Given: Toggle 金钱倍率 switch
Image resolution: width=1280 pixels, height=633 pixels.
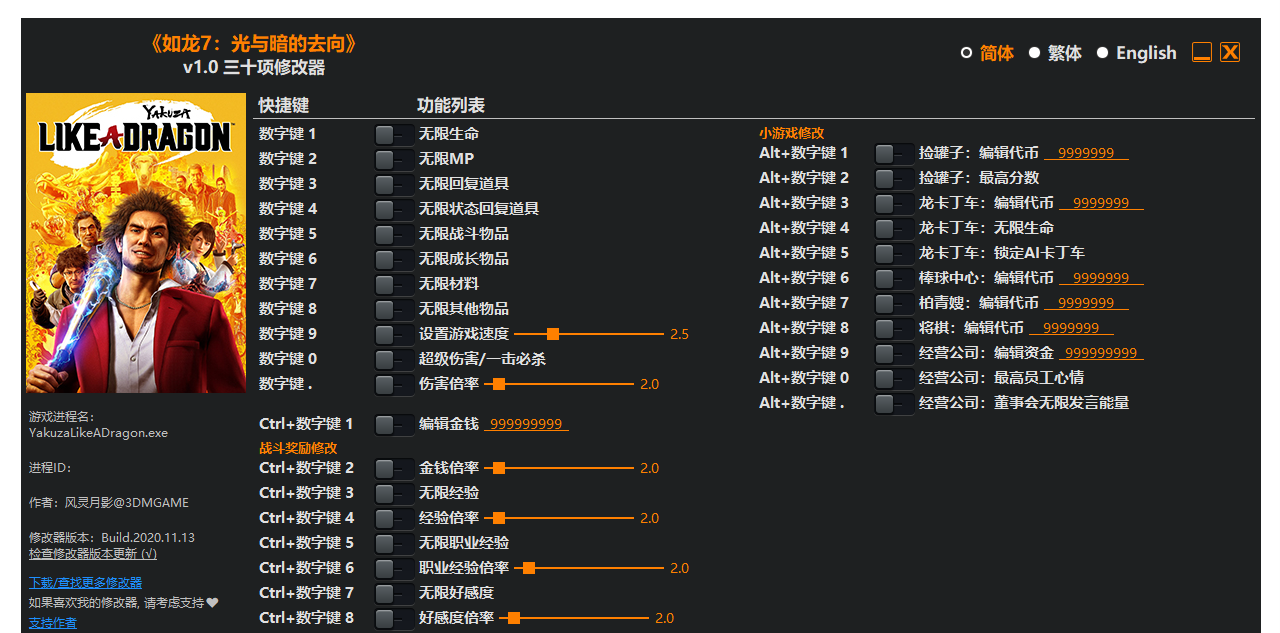Looking at the screenshot, I should click(394, 468).
